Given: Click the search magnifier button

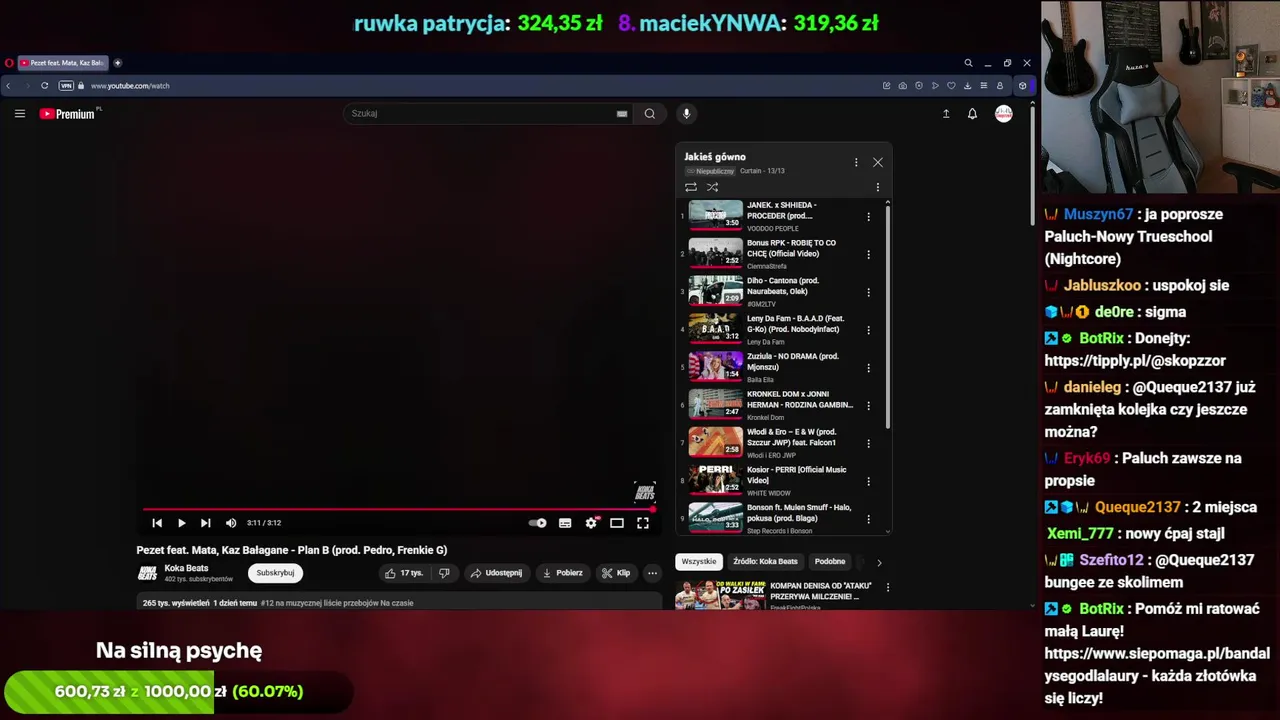Looking at the screenshot, I should 650,114.
